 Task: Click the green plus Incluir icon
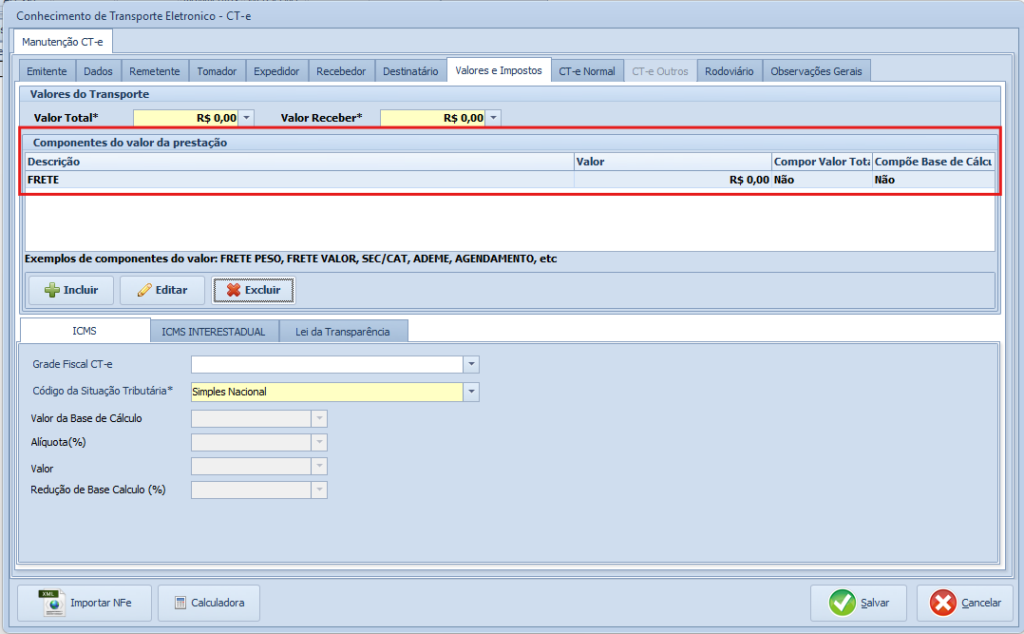(51, 290)
